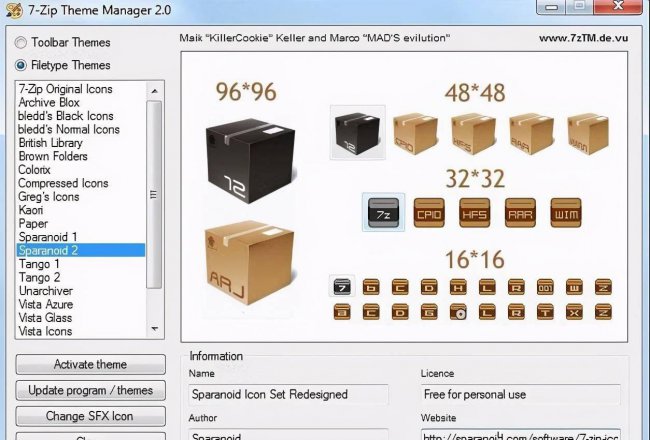Image resolution: width=650 pixels, height=440 pixels.
Task: Select the Toolbar Themes radio button
Action: coord(20,42)
